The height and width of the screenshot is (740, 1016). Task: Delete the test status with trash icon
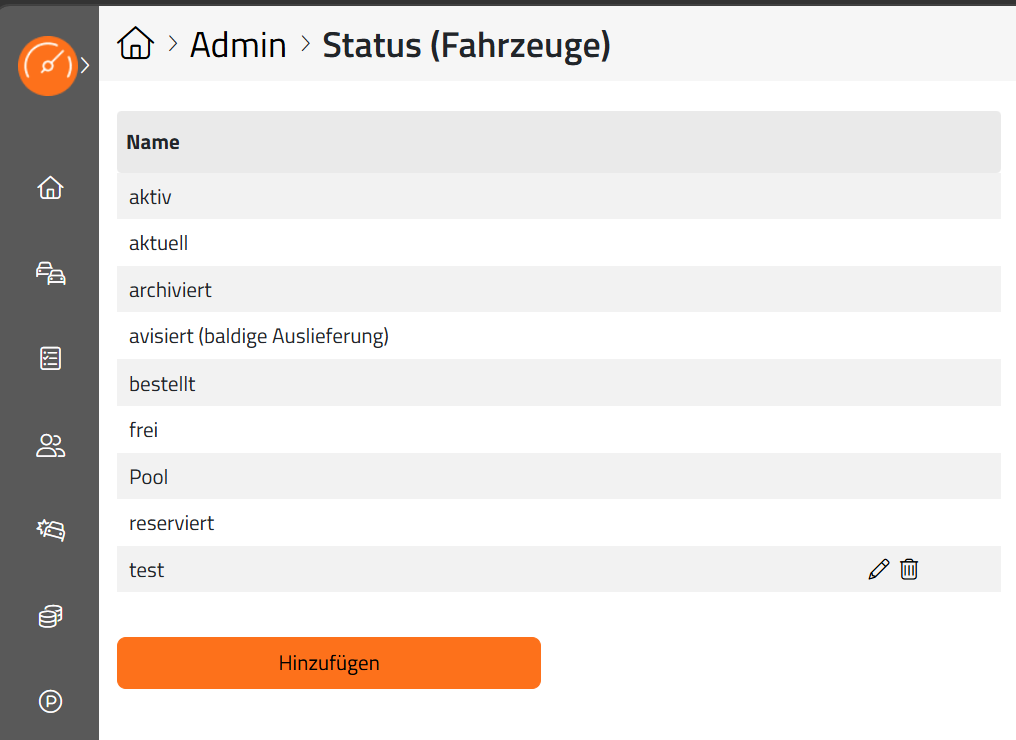tap(909, 570)
